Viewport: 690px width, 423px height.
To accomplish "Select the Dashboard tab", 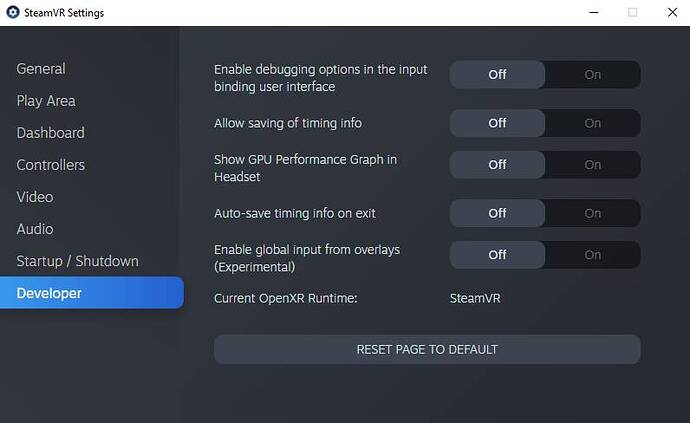I will click(50, 133).
